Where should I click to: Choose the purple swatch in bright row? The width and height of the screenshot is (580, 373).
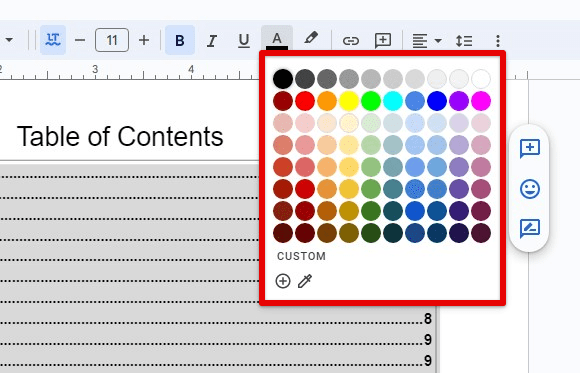459,101
